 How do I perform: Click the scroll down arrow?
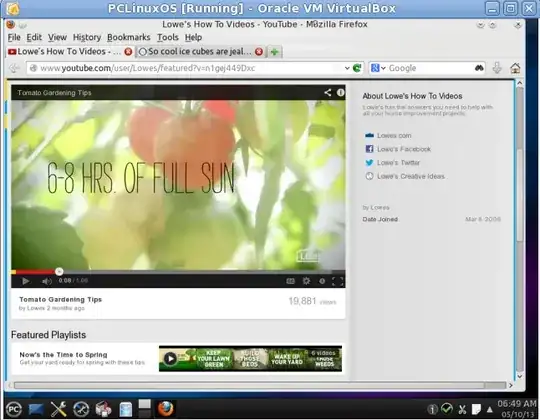tap(520, 376)
